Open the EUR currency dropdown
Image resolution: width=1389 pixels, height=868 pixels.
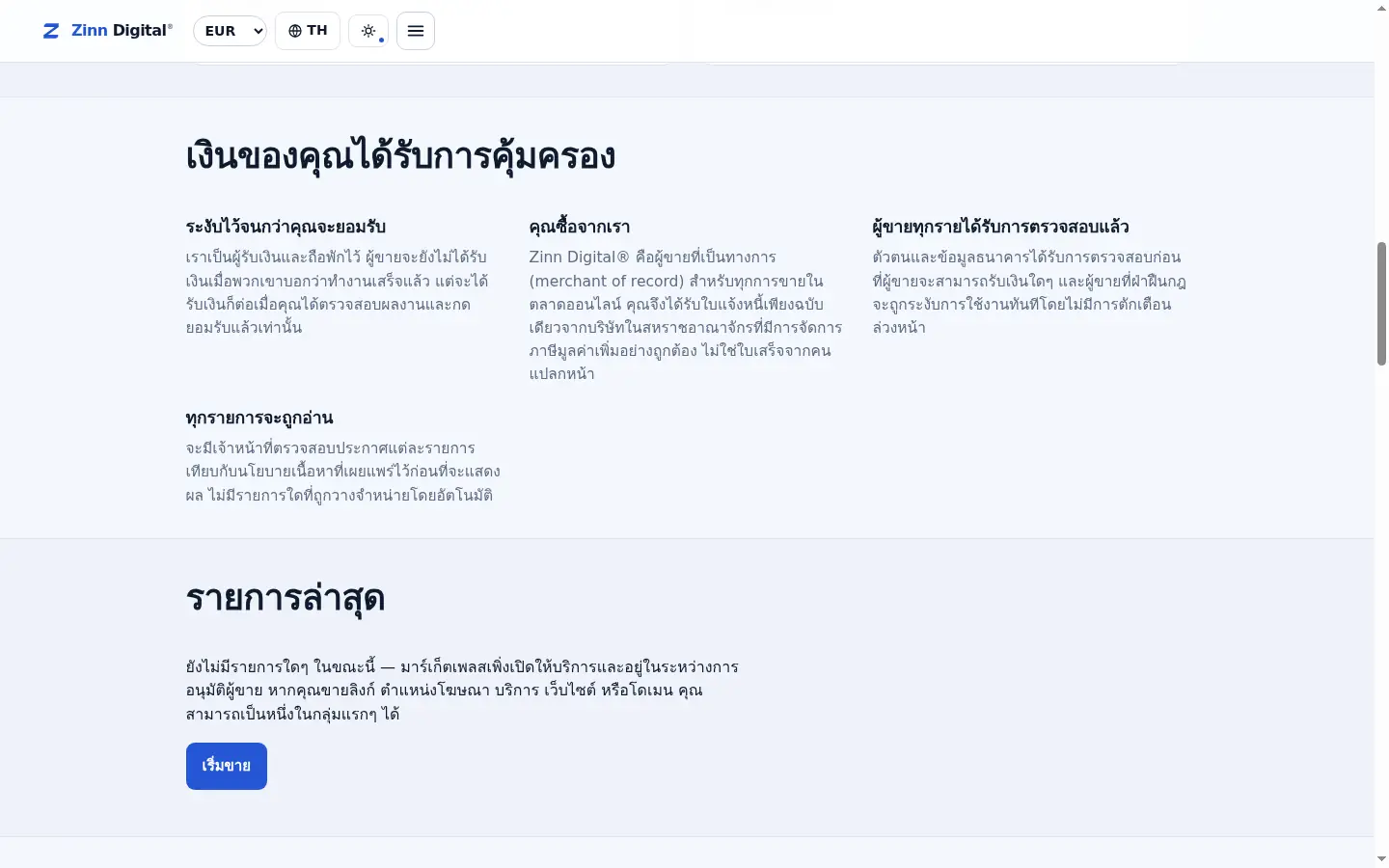(230, 31)
